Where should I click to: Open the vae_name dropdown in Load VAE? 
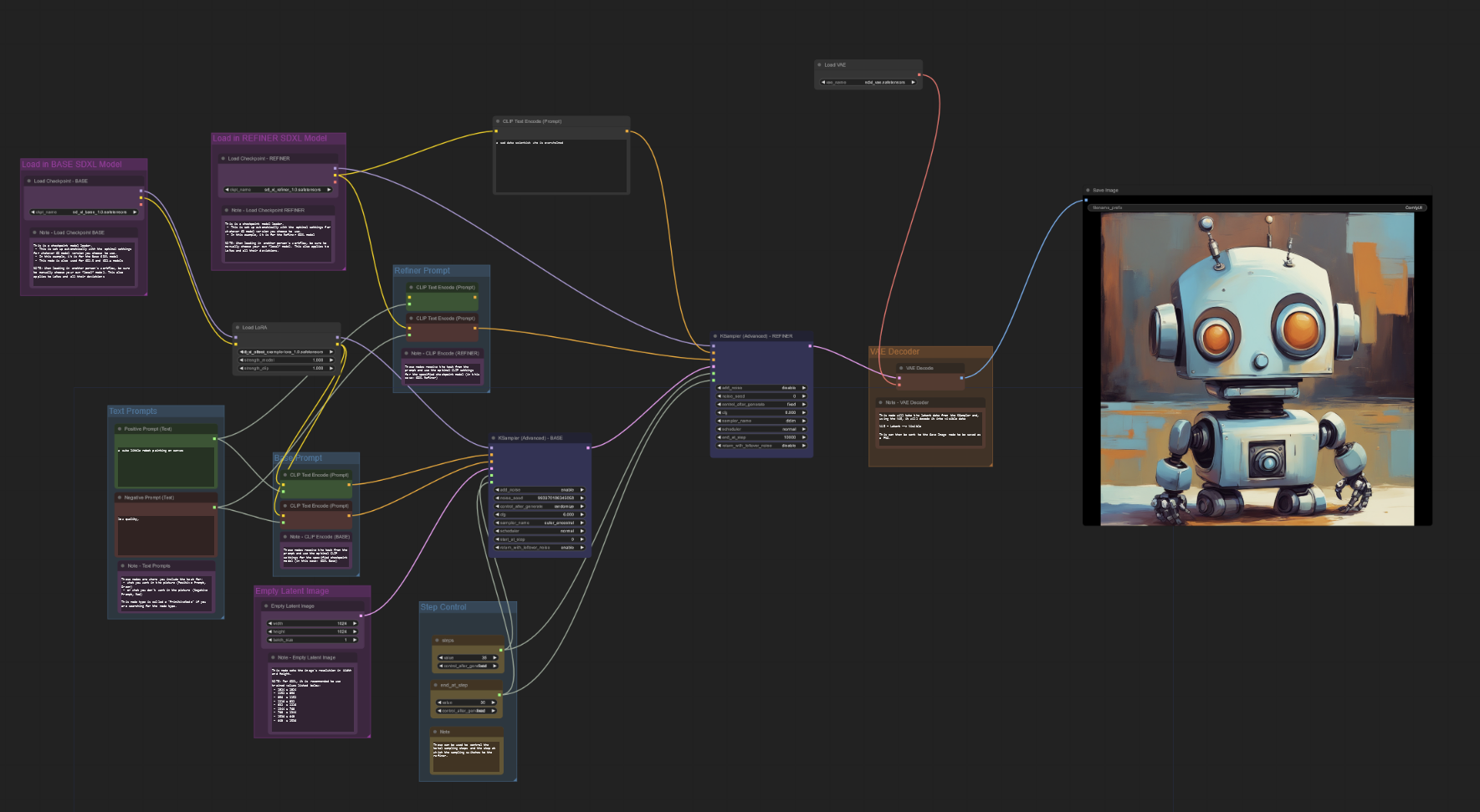pos(868,83)
